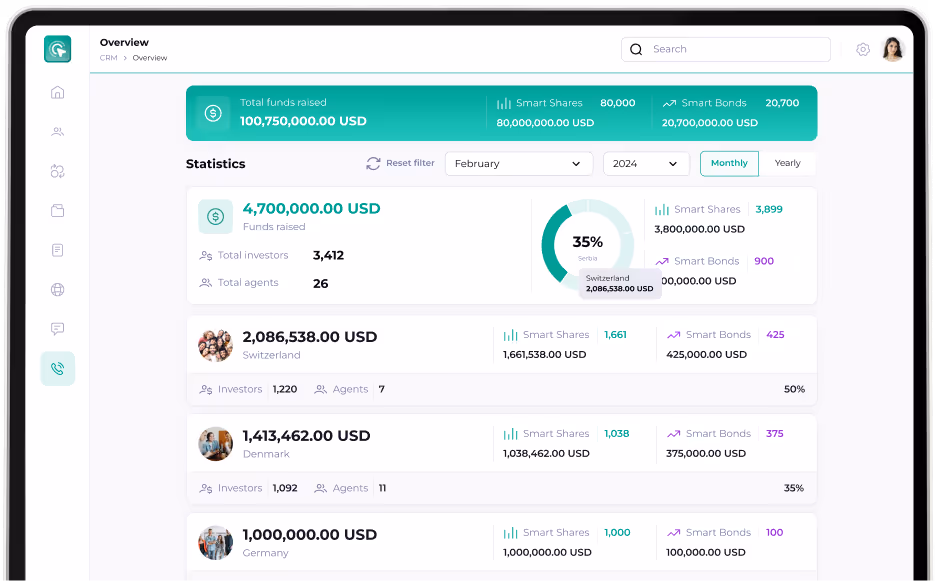Select the phone sidebar icon

(x=57, y=368)
